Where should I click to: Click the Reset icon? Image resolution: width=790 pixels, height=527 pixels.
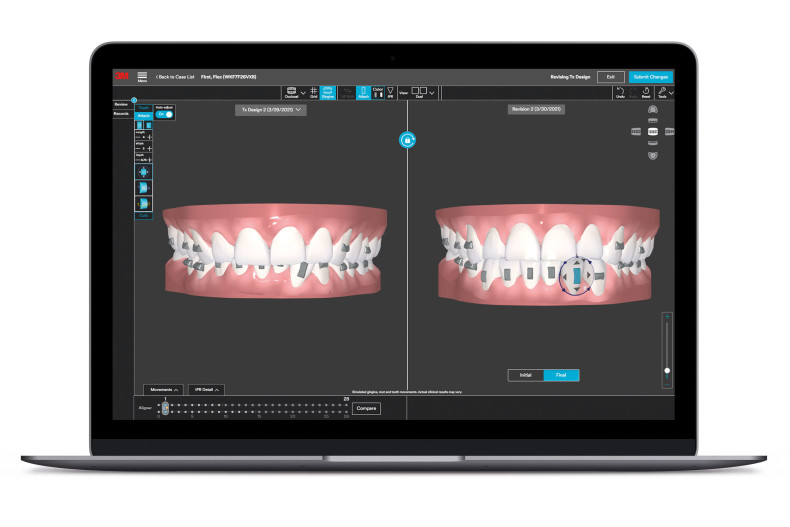(647, 92)
